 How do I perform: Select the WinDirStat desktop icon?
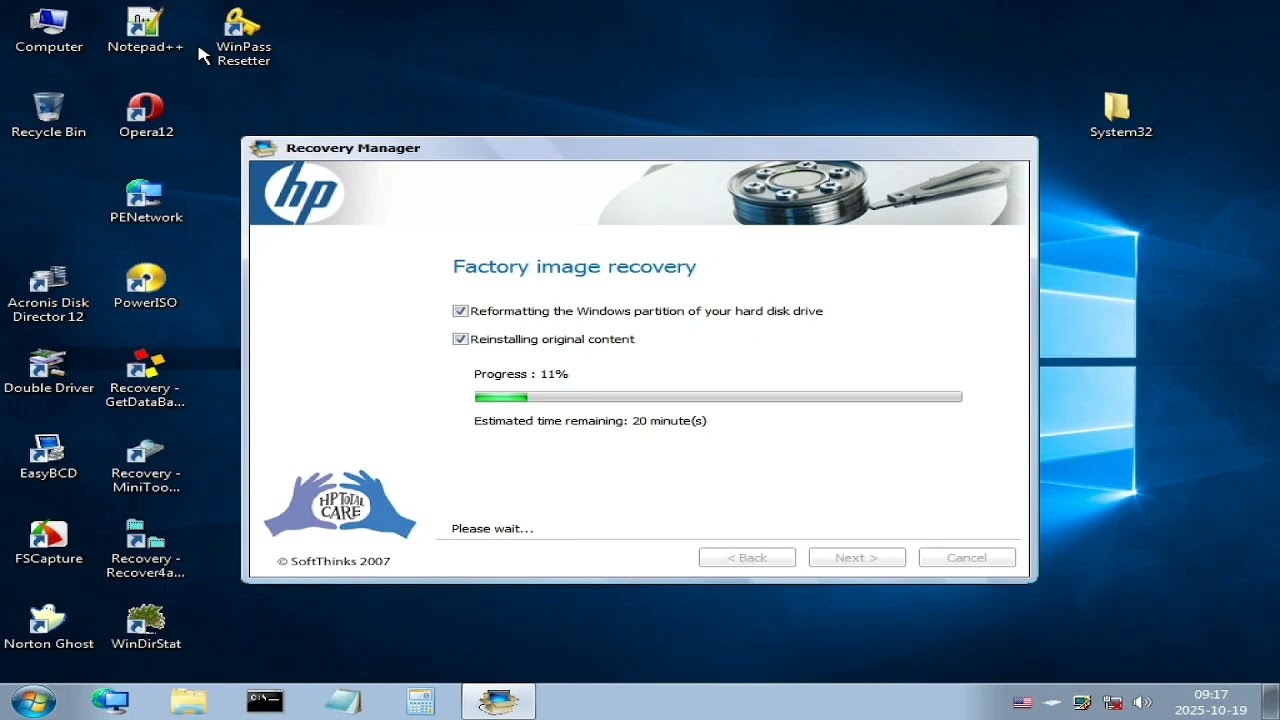click(x=146, y=627)
